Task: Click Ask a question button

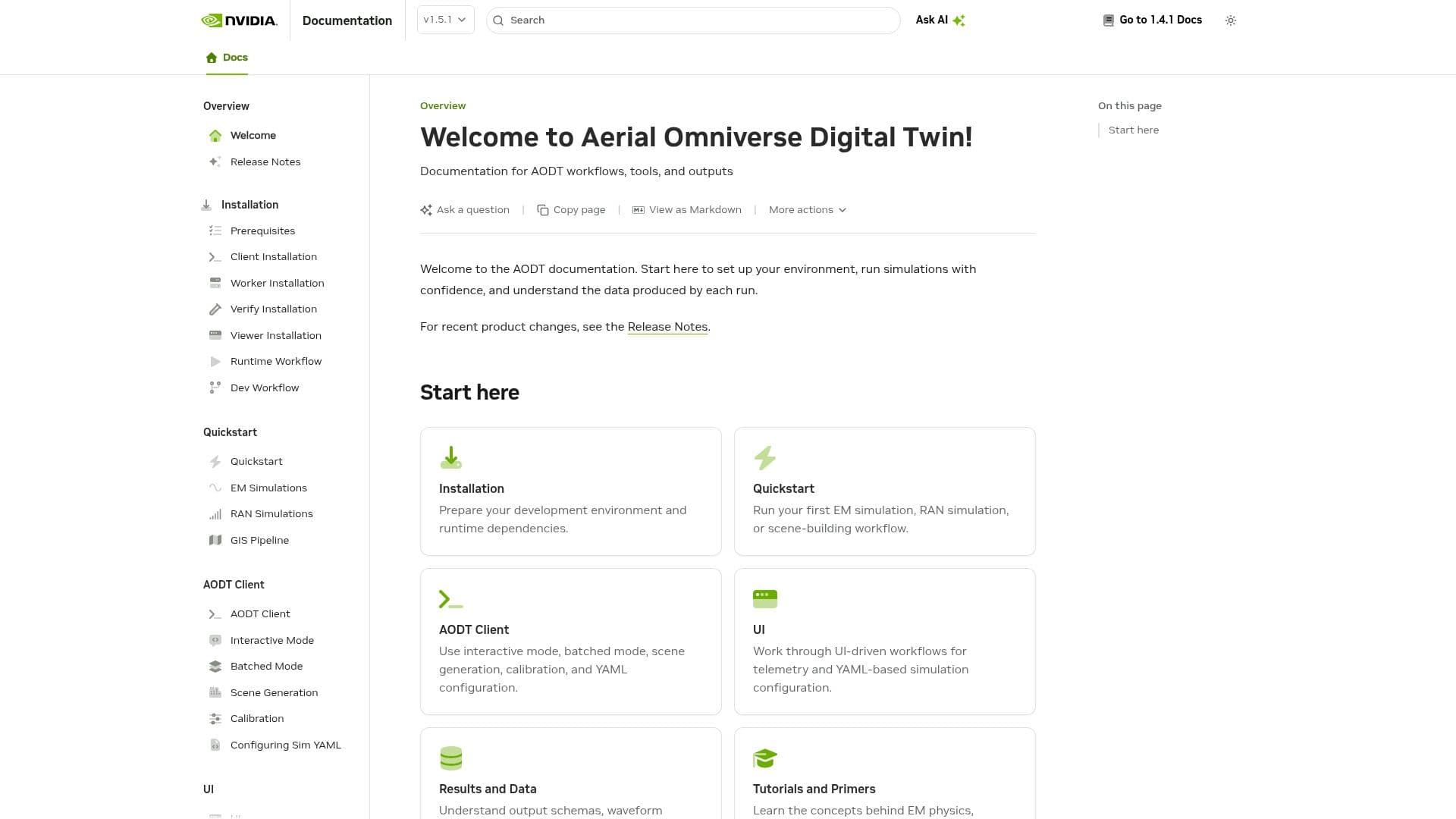Action: tap(465, 210)
